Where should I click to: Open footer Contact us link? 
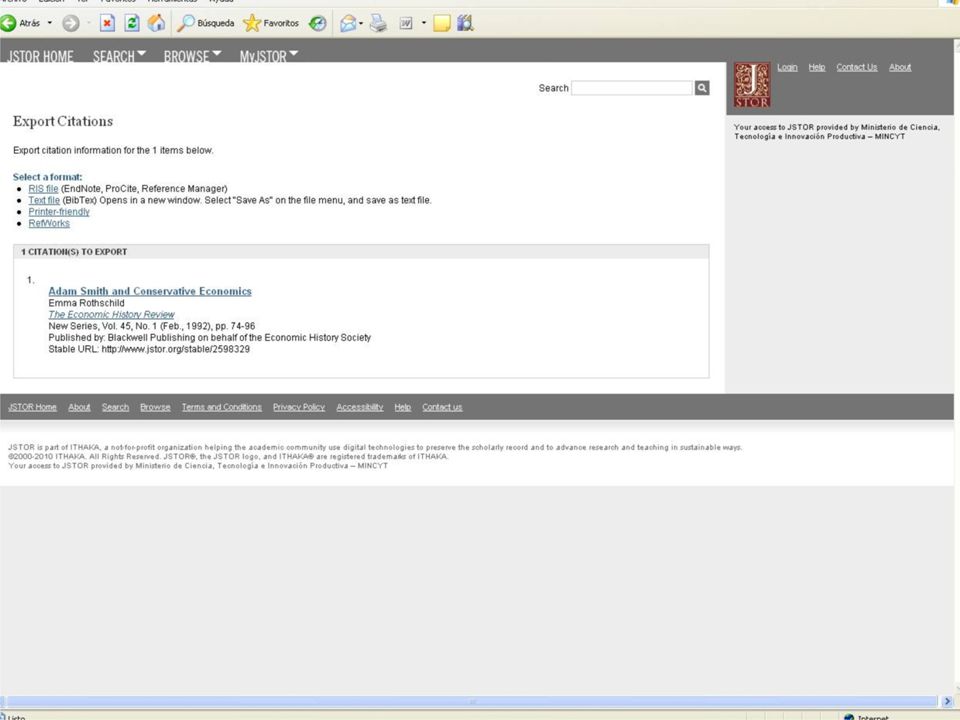tap(442, 407)
